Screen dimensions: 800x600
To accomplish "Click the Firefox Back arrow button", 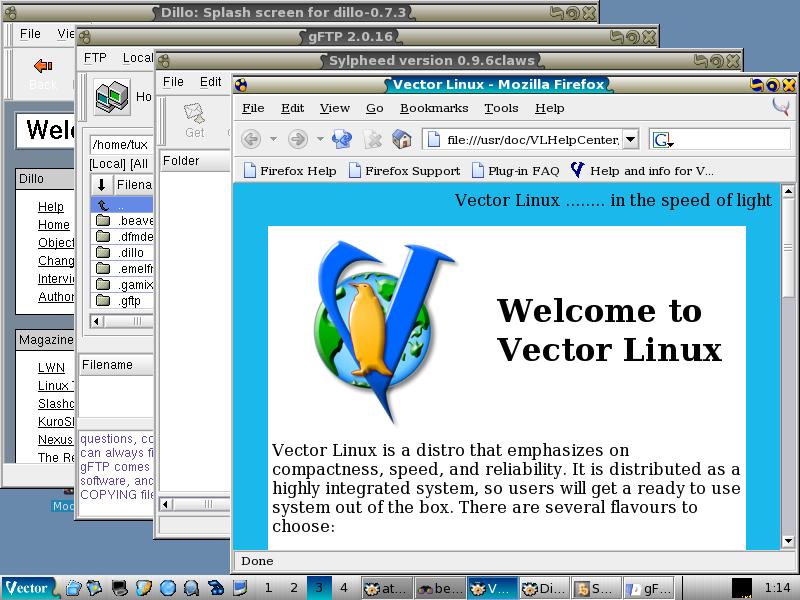I will coord(251,139).
